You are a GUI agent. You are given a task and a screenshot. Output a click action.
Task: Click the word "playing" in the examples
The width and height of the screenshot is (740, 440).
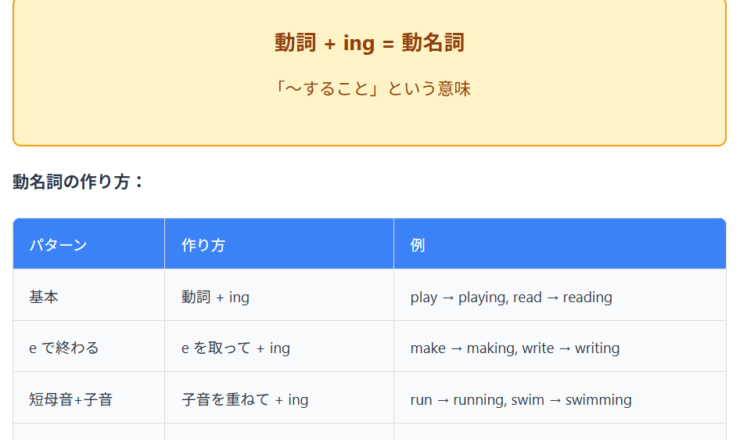[x=482, y=297]
